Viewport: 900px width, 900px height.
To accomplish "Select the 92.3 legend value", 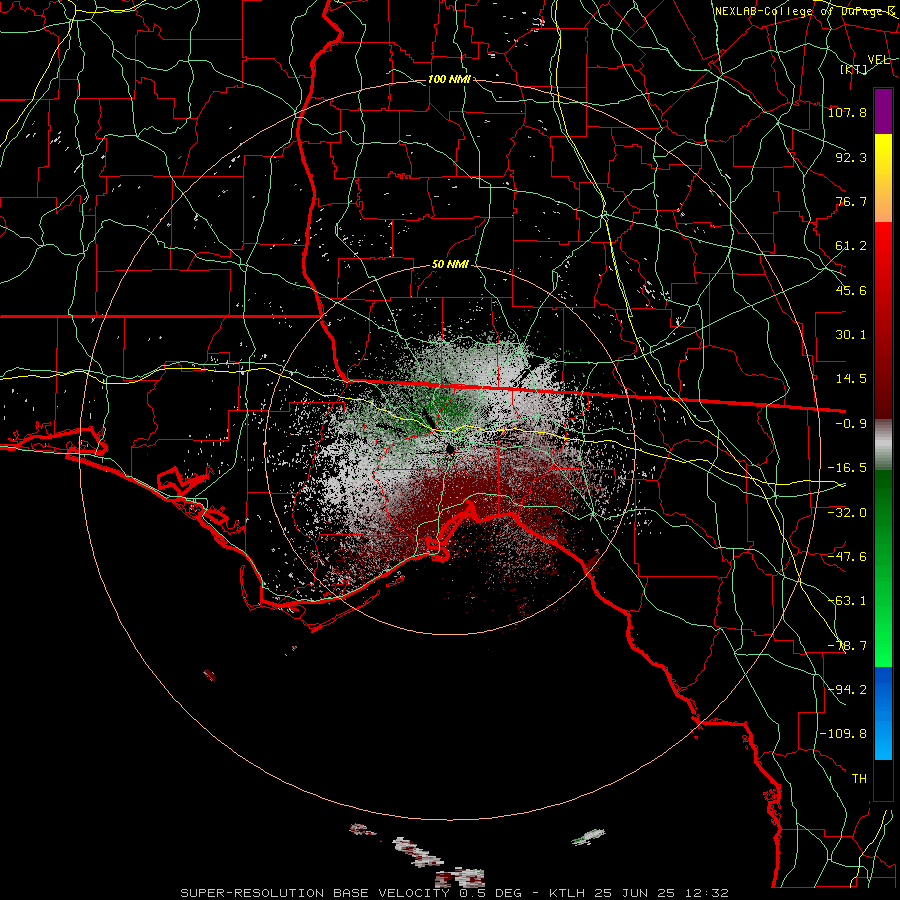I will tap(851, 157).
